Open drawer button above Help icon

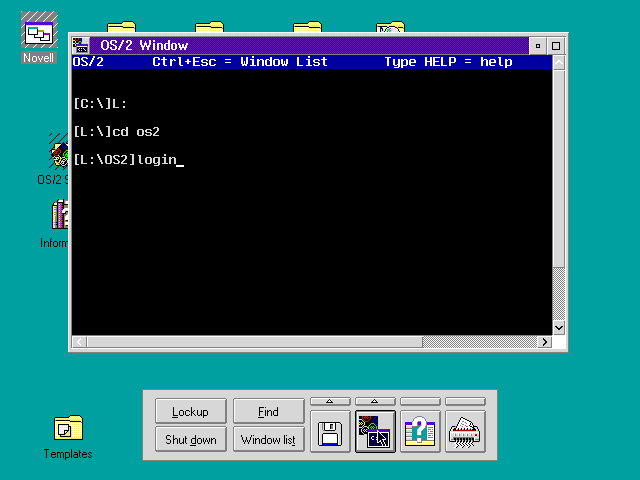(x=420, y=401)
